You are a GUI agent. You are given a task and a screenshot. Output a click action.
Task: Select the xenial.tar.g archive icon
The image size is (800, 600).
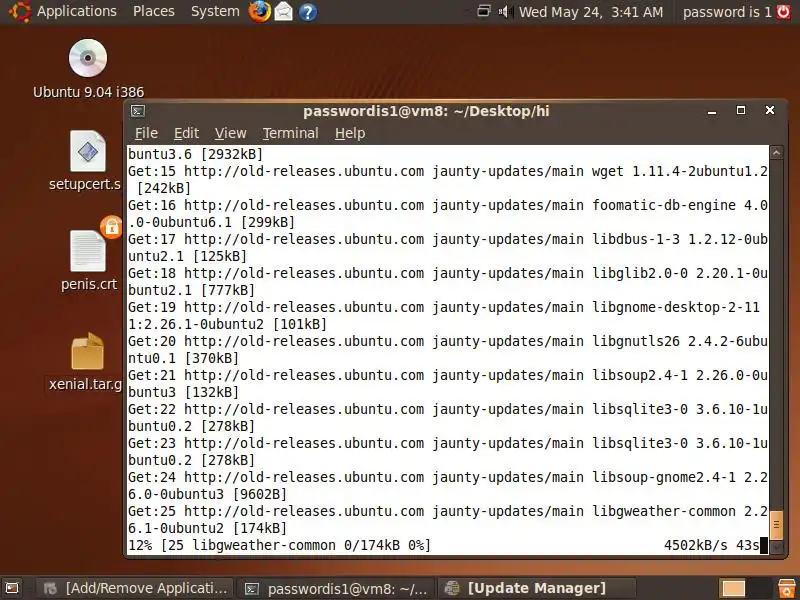(x=87, y=351)
